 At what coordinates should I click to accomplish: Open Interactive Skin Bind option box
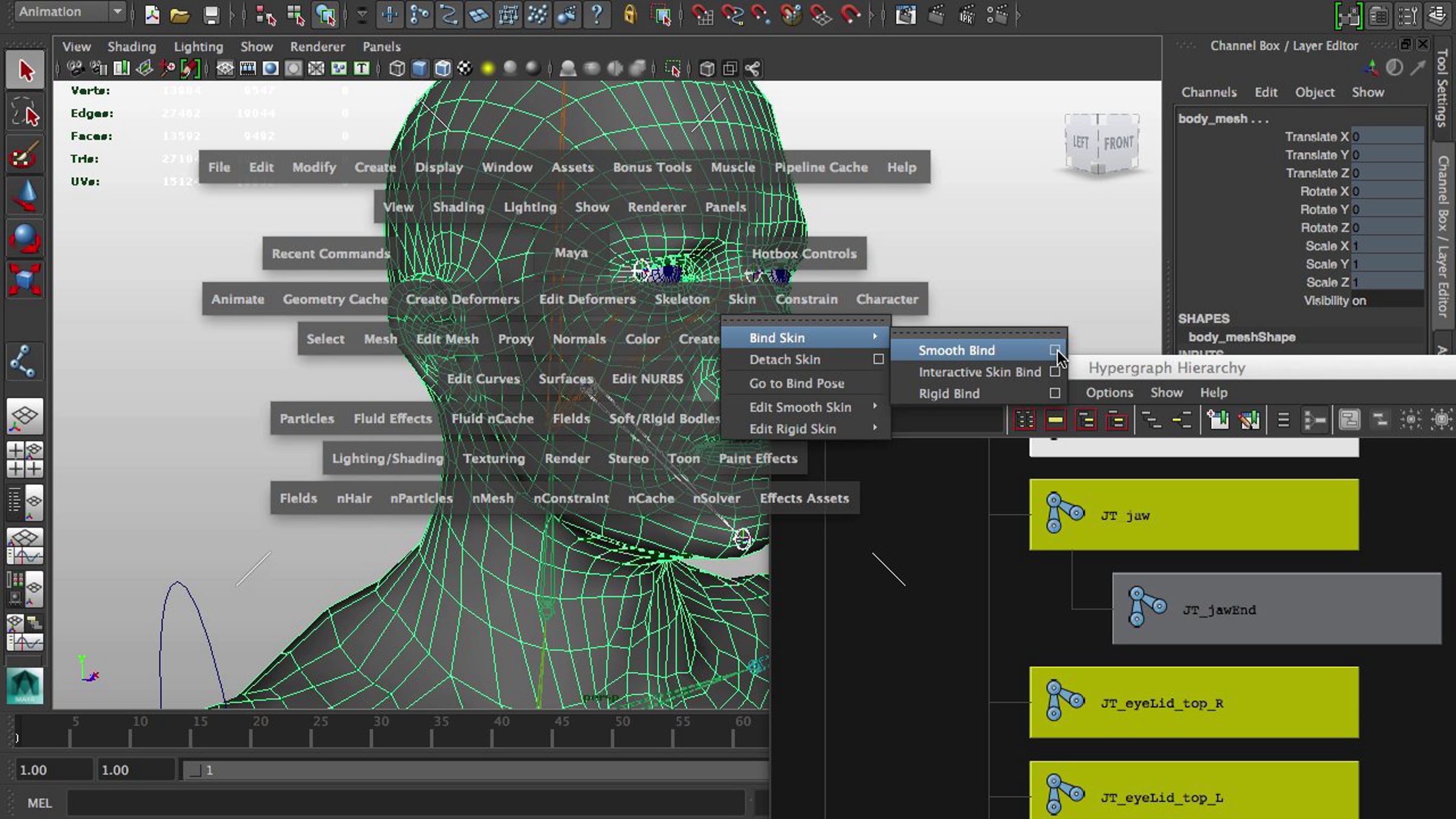1055,371
